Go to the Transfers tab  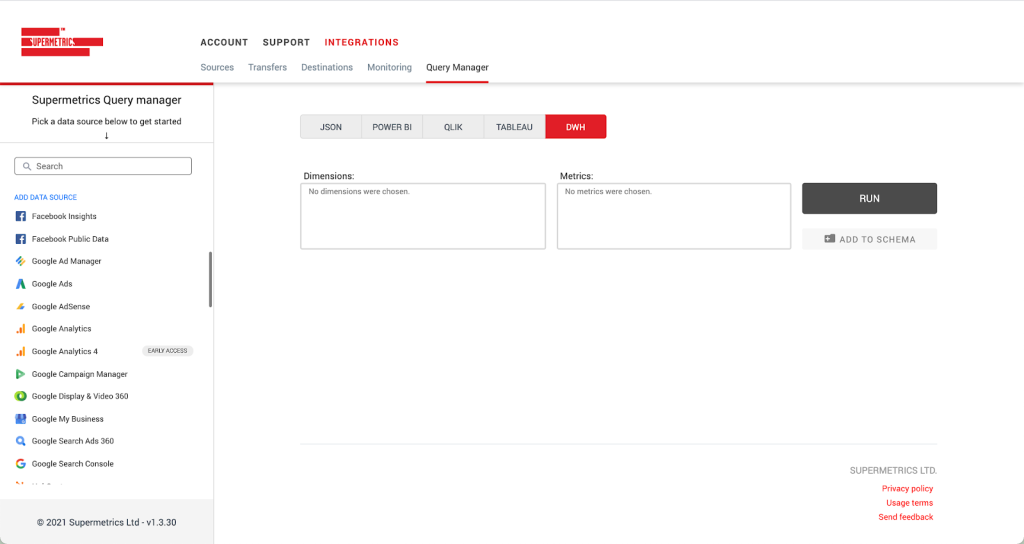coord(267,68)
